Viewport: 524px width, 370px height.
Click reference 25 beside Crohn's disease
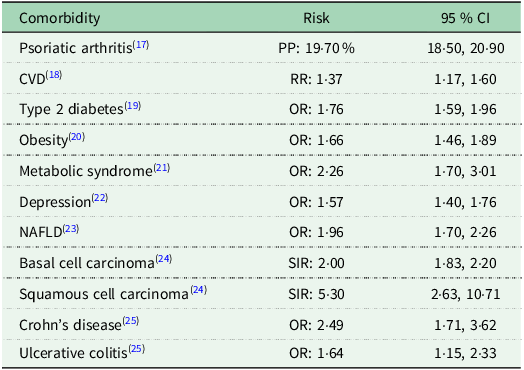point(131,321)
